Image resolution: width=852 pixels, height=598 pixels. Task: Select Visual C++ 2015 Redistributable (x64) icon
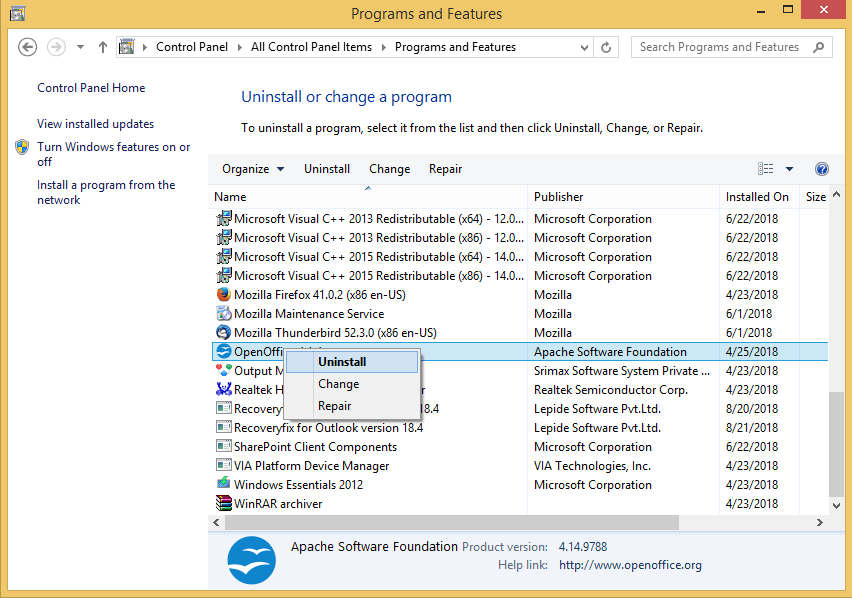coord(223,256)
